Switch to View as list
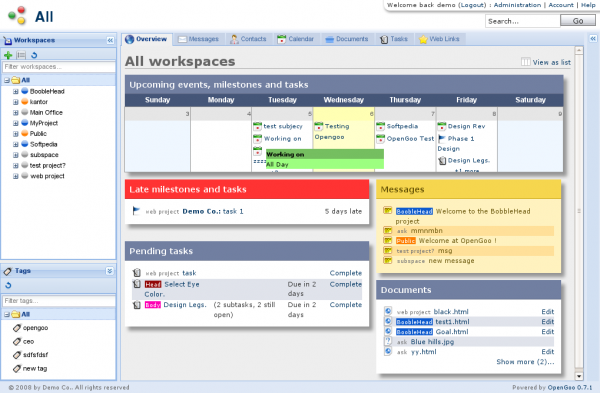This screenshot has height=393, width=600. [546, 62]
